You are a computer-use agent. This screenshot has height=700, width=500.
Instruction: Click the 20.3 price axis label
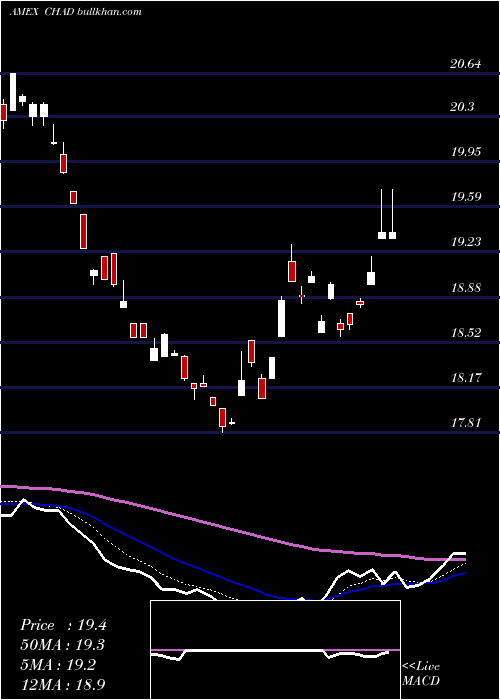pyautogui.click(x=462, y=107)
